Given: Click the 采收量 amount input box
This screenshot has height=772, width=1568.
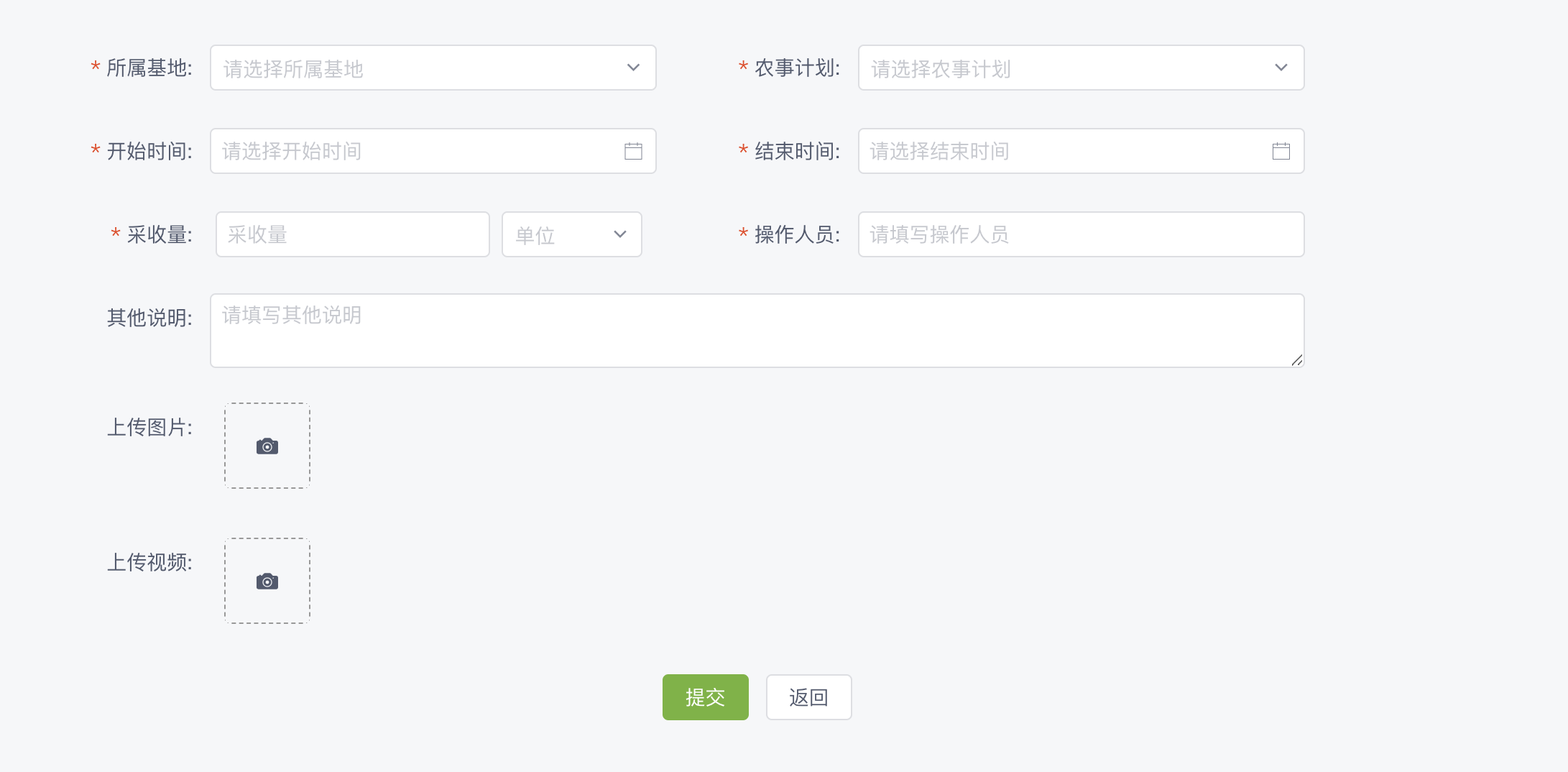Looking at the screenshot, I should click(353, 234).
